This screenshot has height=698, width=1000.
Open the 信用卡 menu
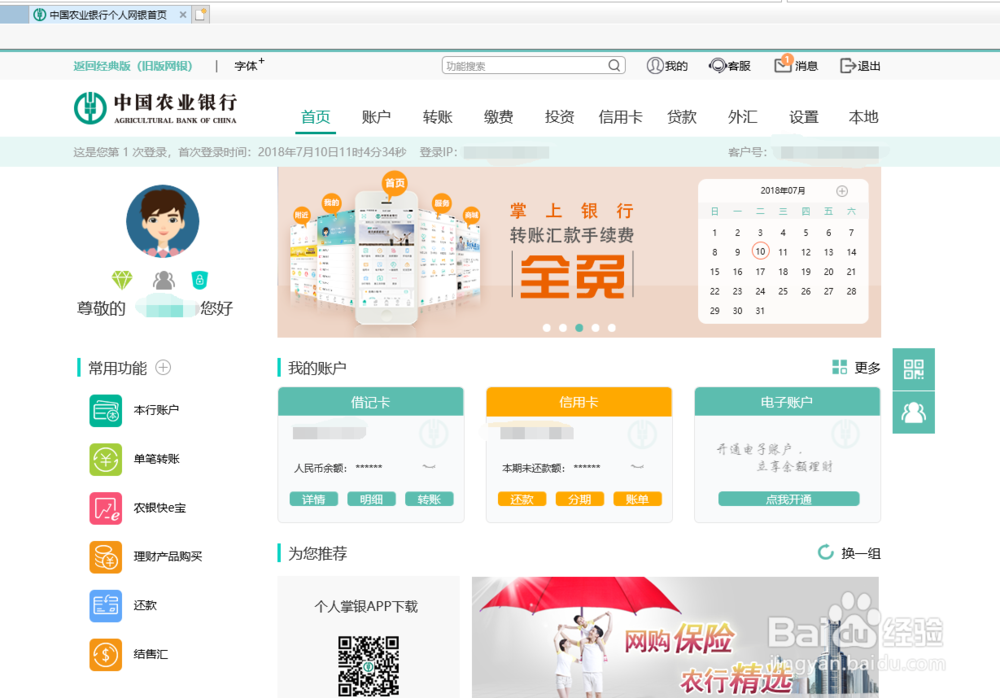click(621, 117)
